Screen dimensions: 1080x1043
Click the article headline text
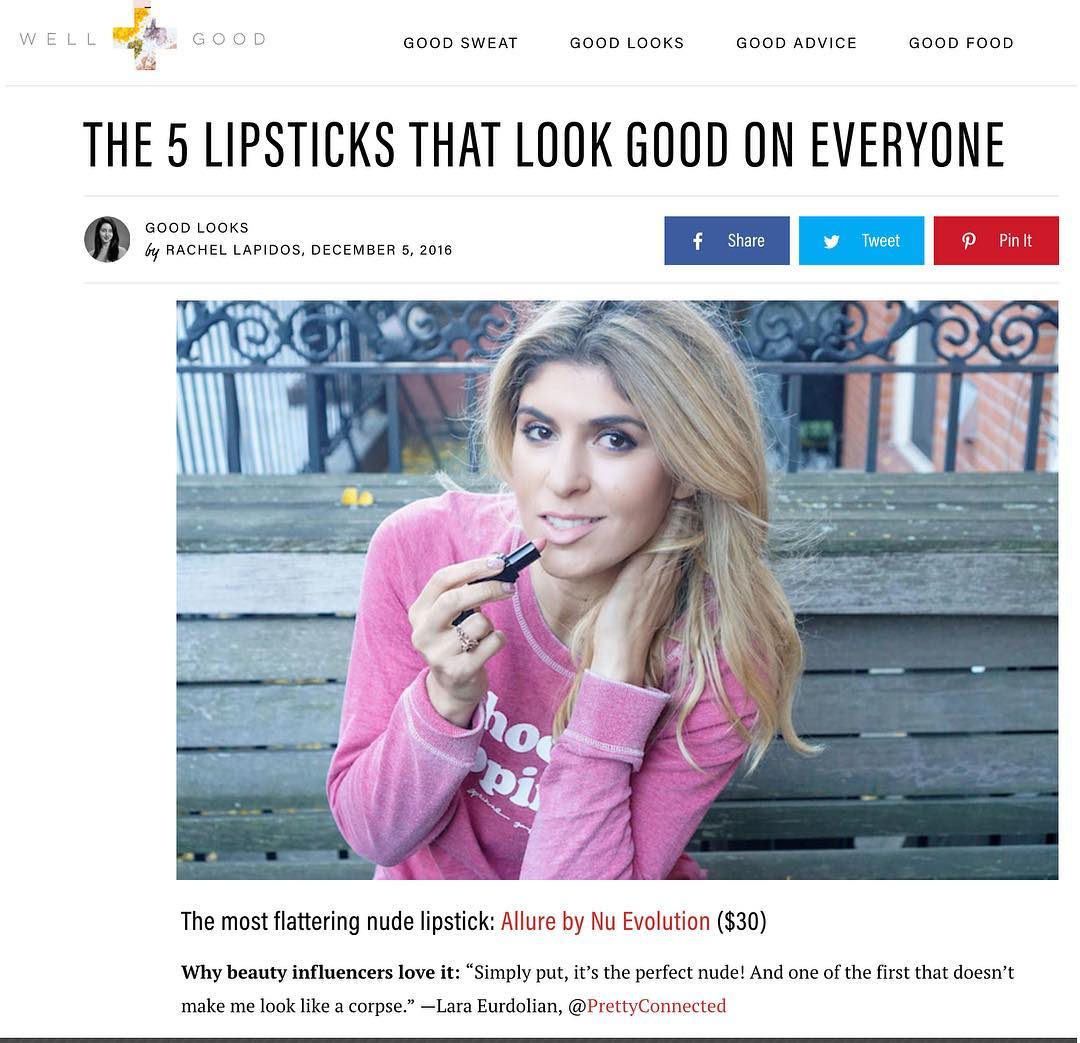coord(544,145)
